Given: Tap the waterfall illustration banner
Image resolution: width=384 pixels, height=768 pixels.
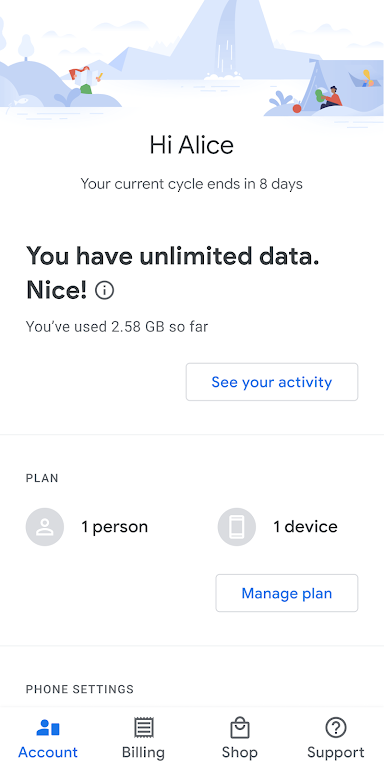Looking at the screenshot, I should 192,61.
